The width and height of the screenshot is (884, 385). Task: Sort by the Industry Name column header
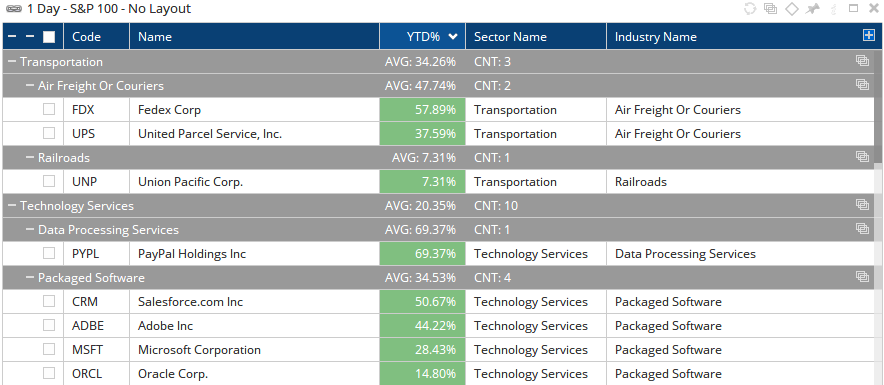656,37
